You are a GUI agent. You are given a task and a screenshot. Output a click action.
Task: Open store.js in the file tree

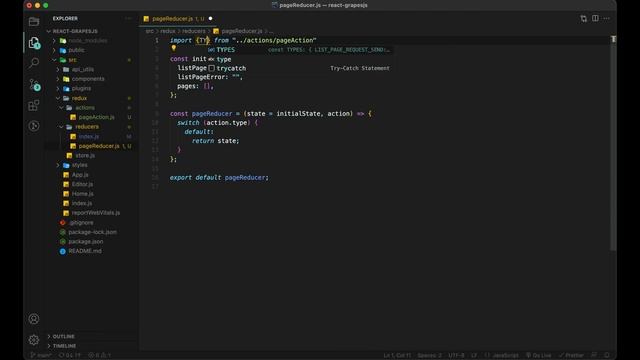85,156
